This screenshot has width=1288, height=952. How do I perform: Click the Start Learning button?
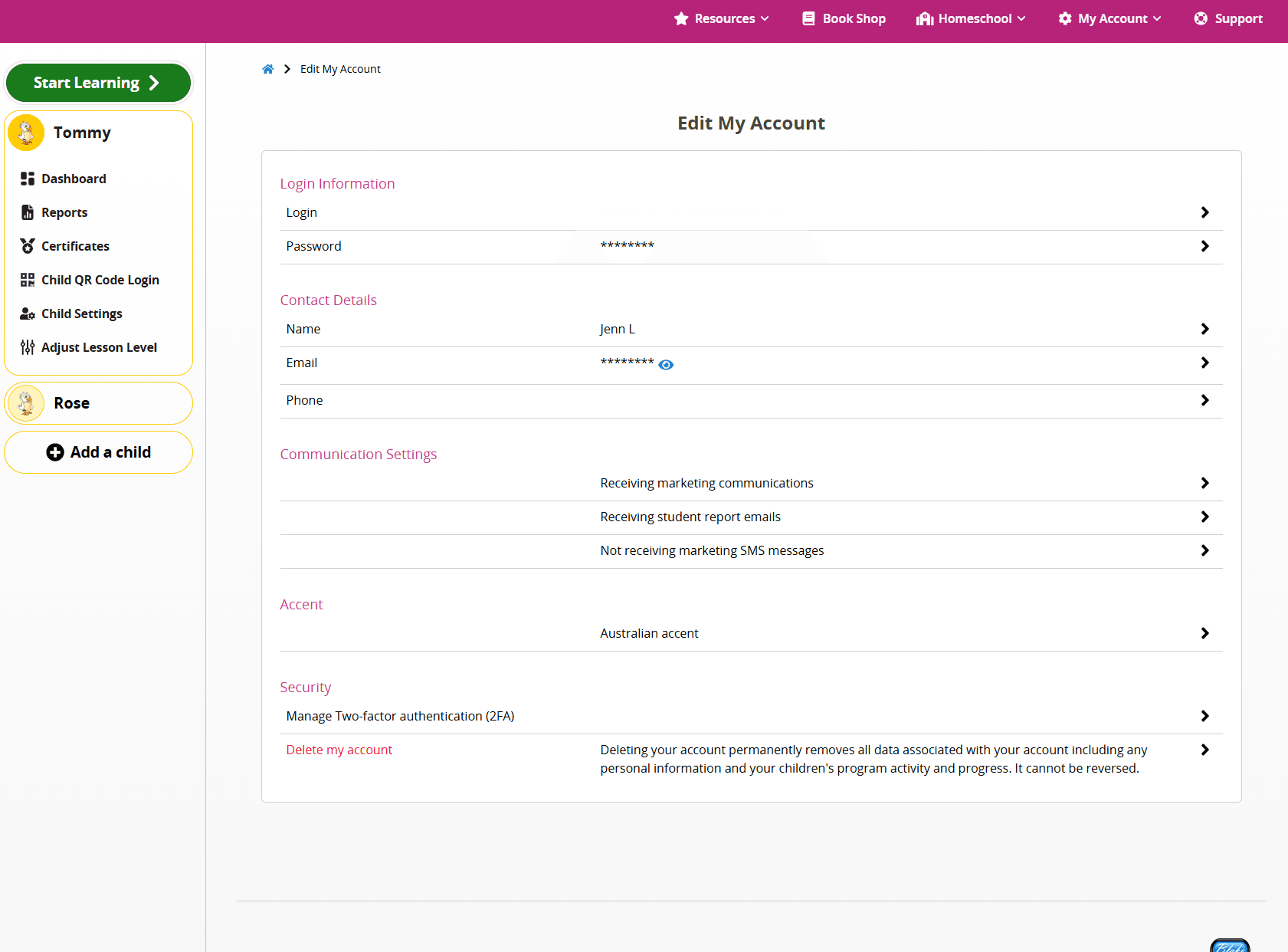98,83
